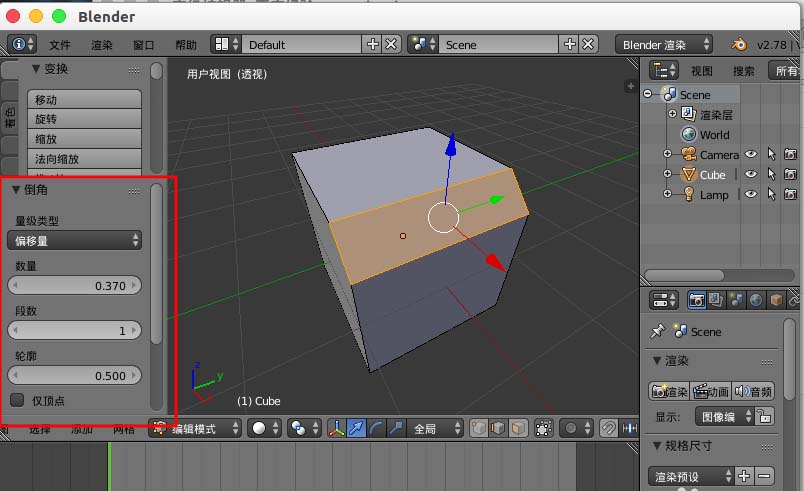Open the outliner editor type selector
Screen dimensions: 804x491
pyautogui.click(x=664, y=70)
